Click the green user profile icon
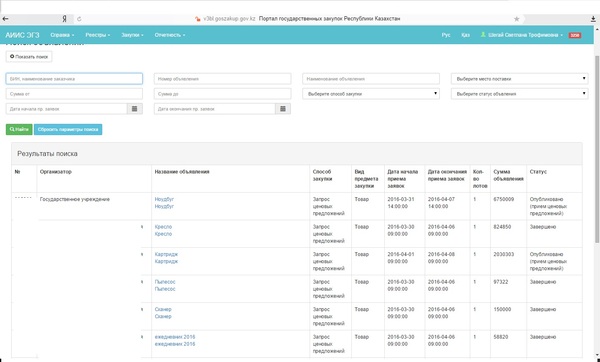The height and width of the screenshot is (362, 600). click(483, 35)
